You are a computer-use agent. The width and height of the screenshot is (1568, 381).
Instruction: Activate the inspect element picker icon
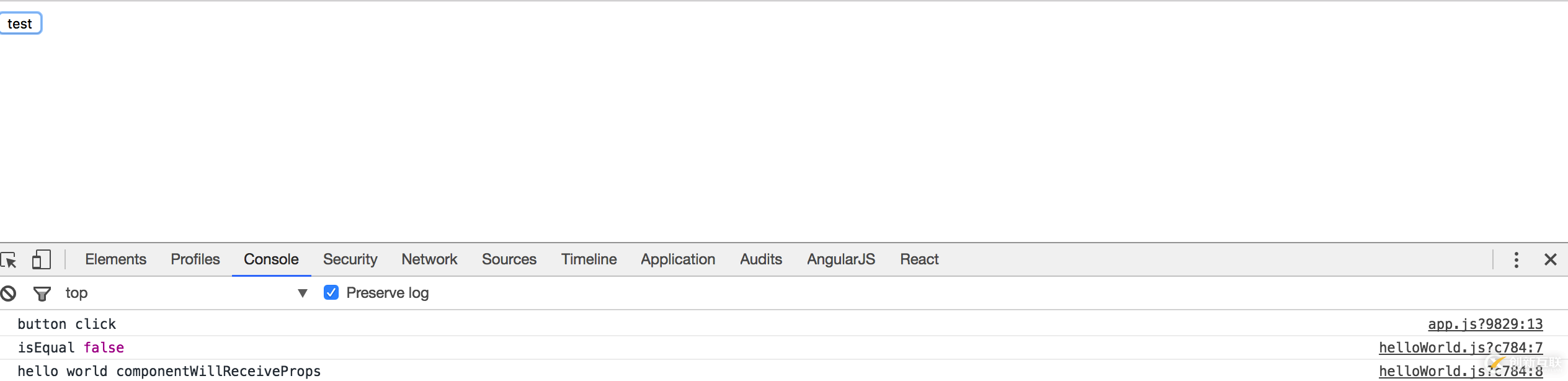(9, 259)
